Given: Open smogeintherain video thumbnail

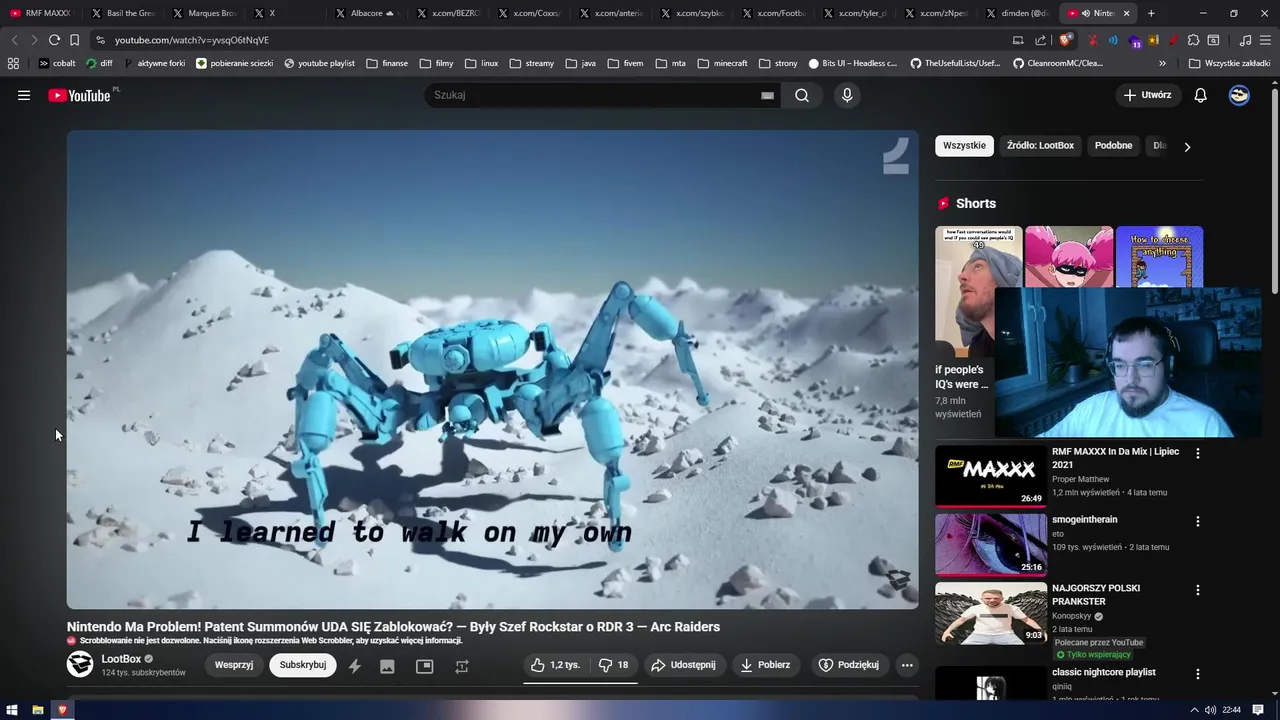Looking at the screenshot, I should tap(991, 545).
